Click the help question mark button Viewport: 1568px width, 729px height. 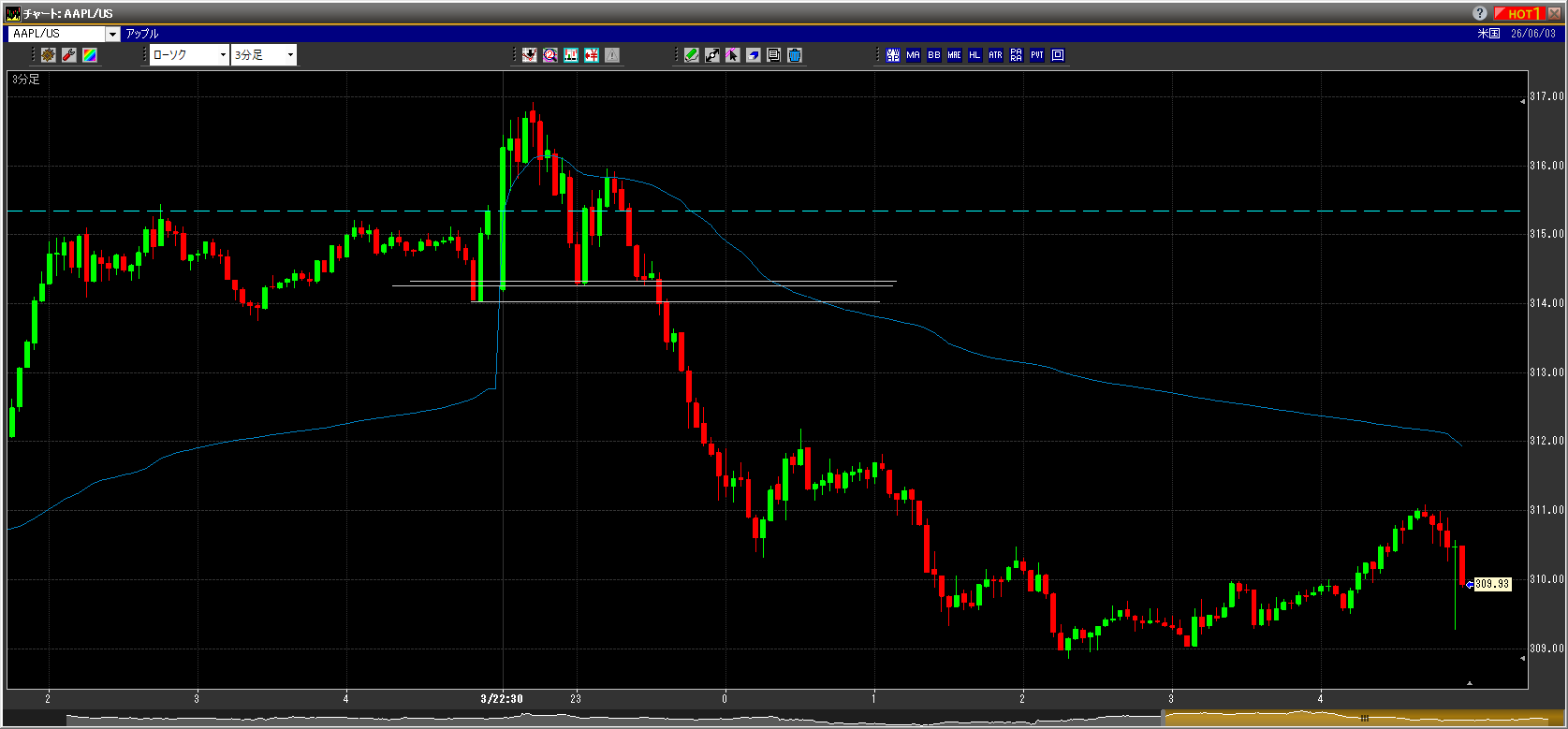point(1480,13)
